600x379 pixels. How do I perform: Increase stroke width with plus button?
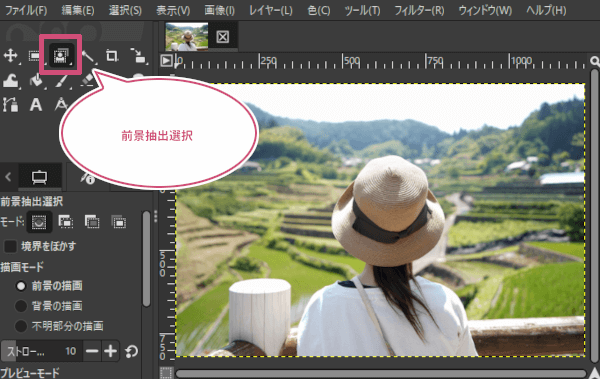click(x=111, y=351)
